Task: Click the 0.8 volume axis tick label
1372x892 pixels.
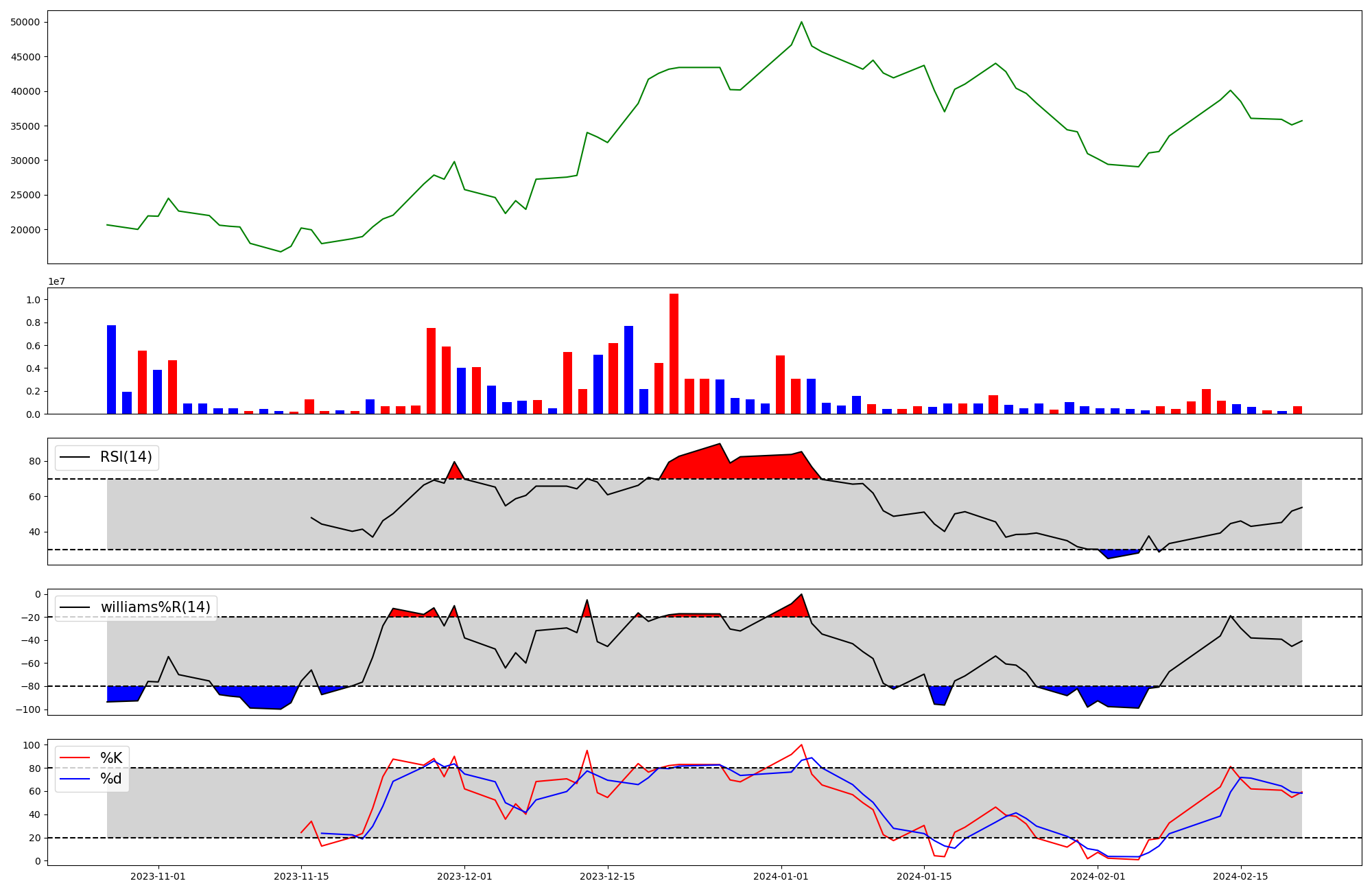Action: pos(33,322)
